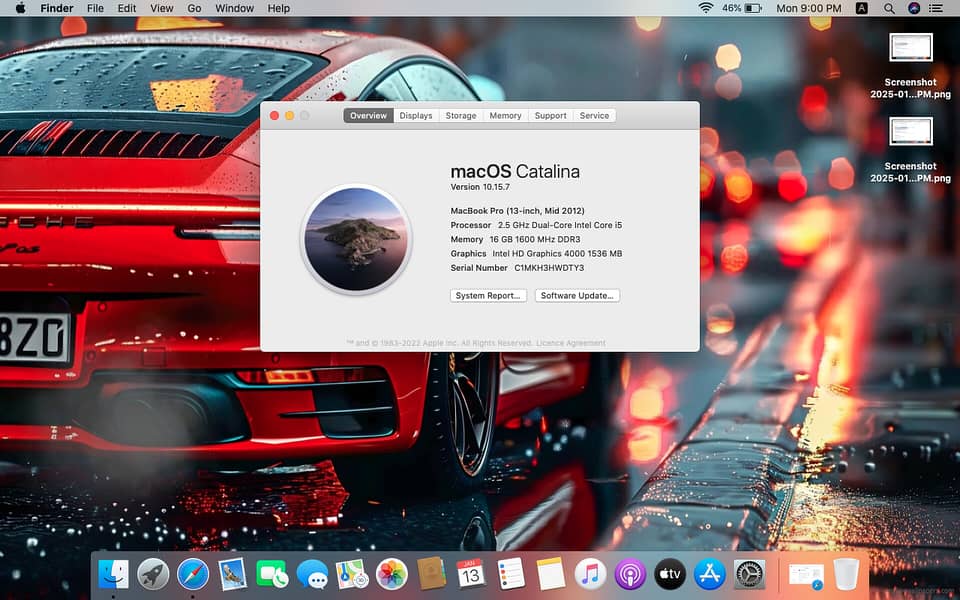The image size is (960, 600).
Task: Select the Memory tab
Action: point(505,116)
